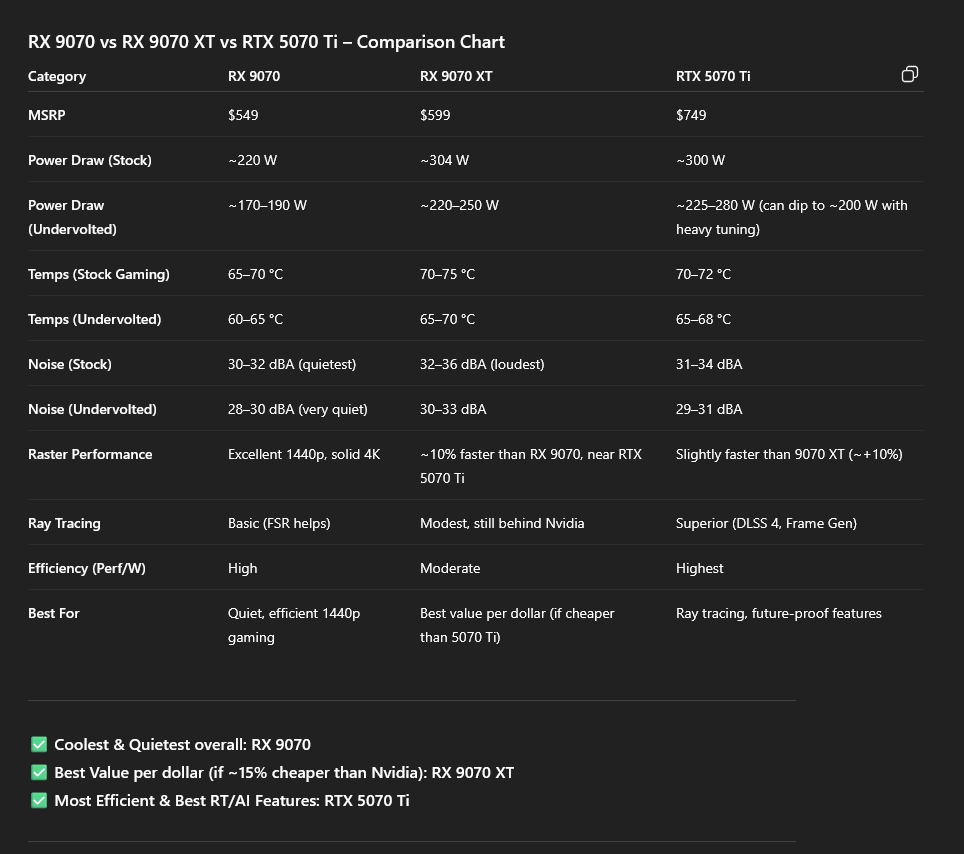Click the ~225–280 W heavy tuning cell

[x=792, y=217]
